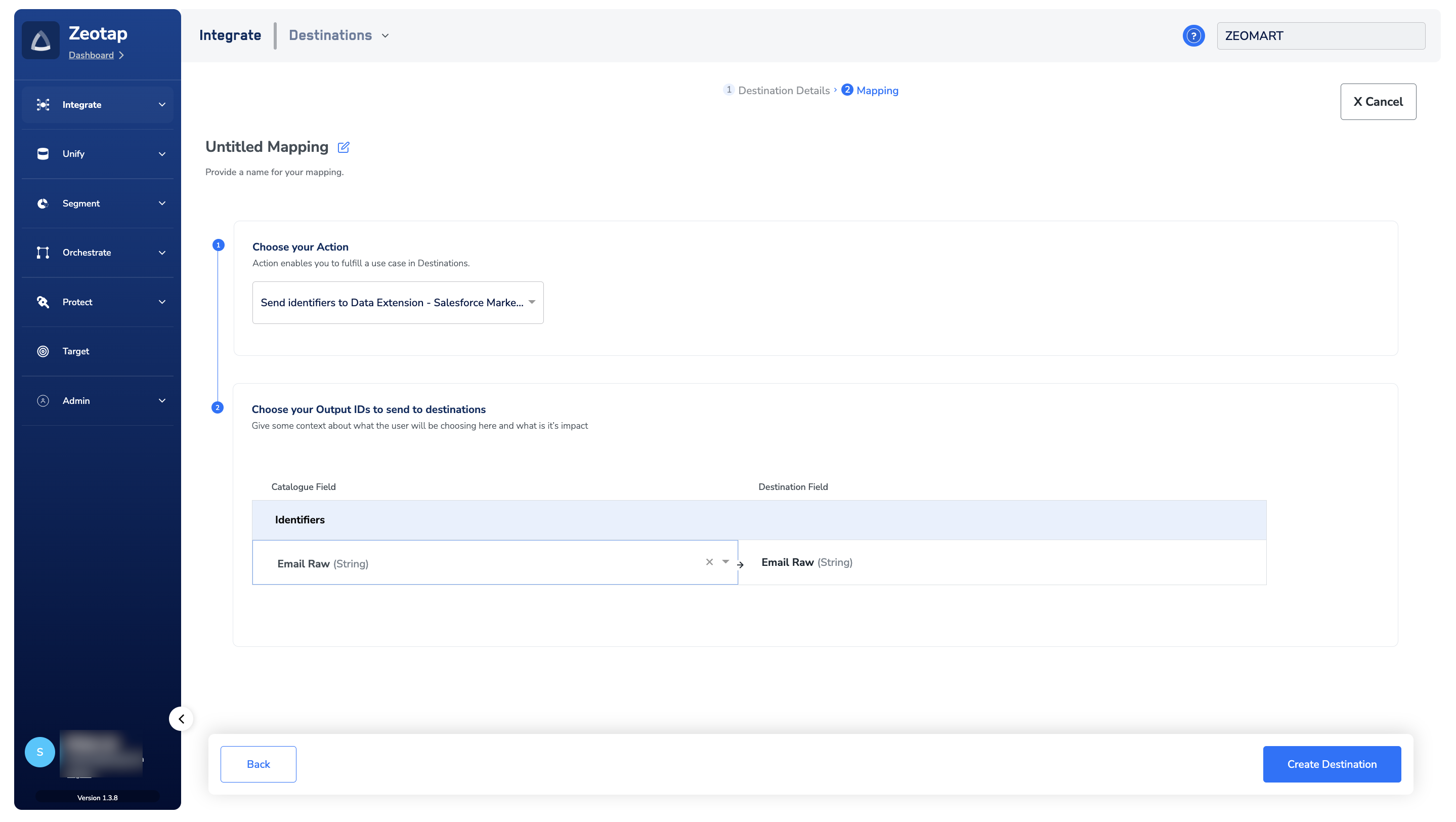
Task: Click the user avatar circle labeled S
Action: [x=39, y=752]
